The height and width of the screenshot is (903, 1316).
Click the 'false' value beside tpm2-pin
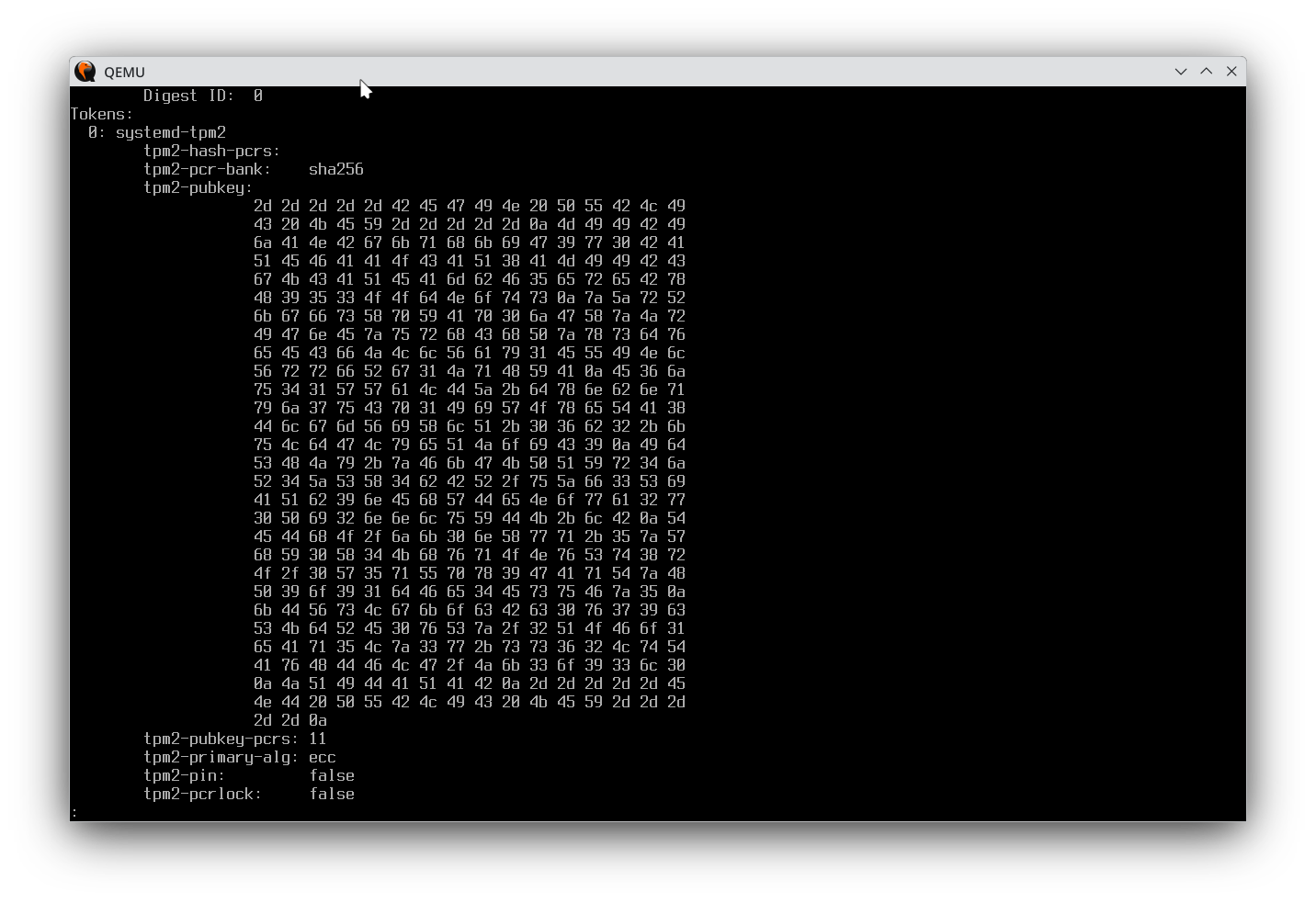tap(332, 775)
